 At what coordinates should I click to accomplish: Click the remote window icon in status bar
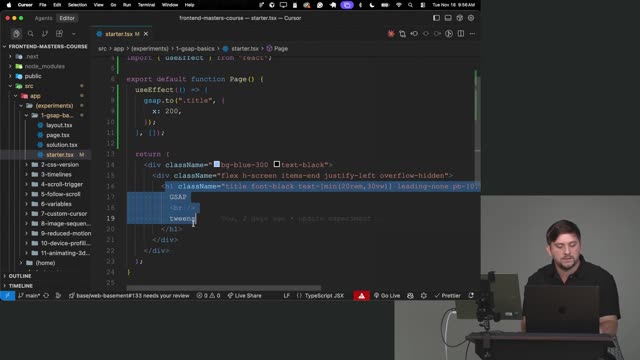pyautogui.click(x=7, y=296)
